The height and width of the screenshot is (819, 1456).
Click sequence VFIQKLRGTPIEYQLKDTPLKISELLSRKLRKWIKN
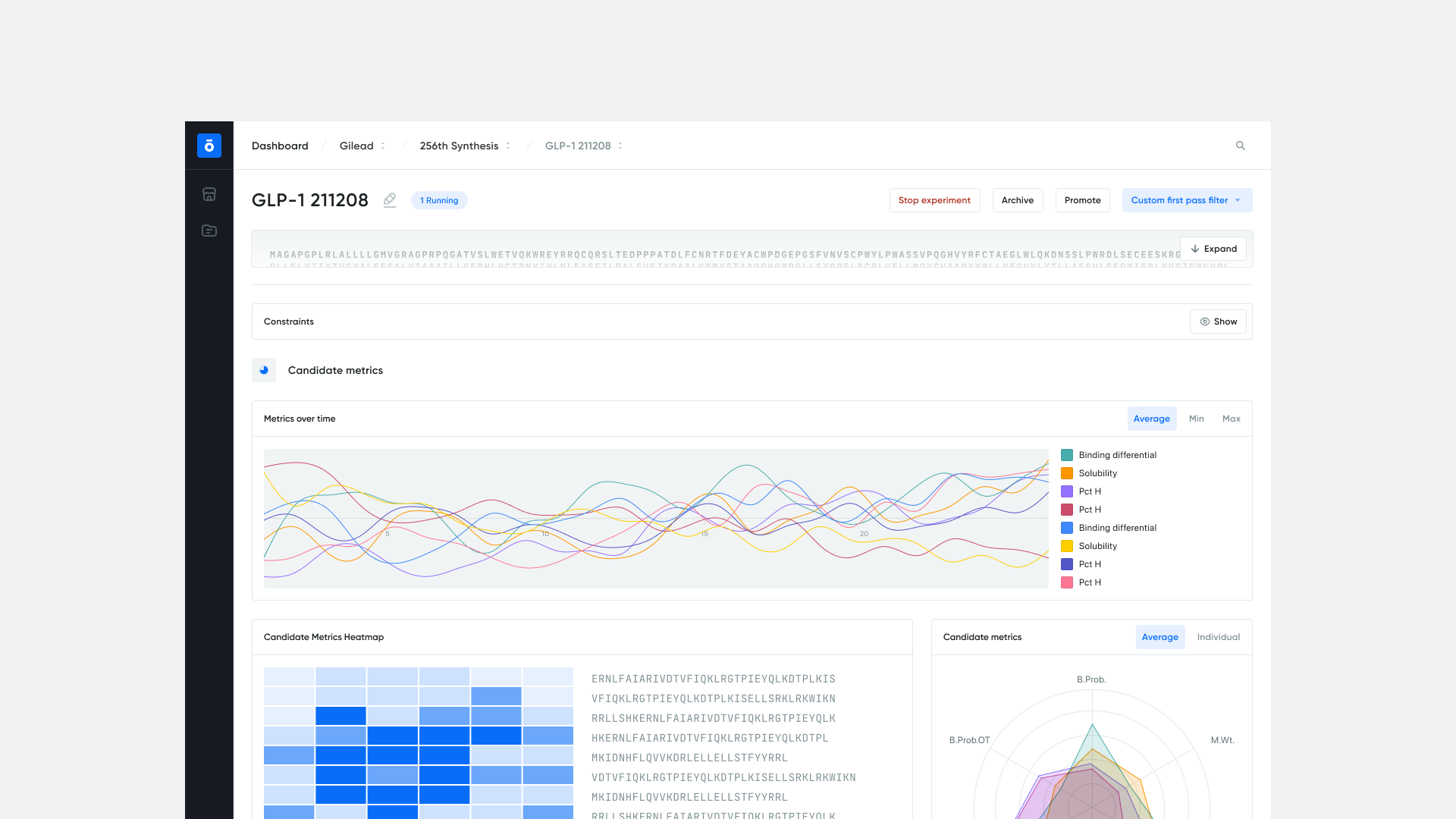click(x=714, y=698)
